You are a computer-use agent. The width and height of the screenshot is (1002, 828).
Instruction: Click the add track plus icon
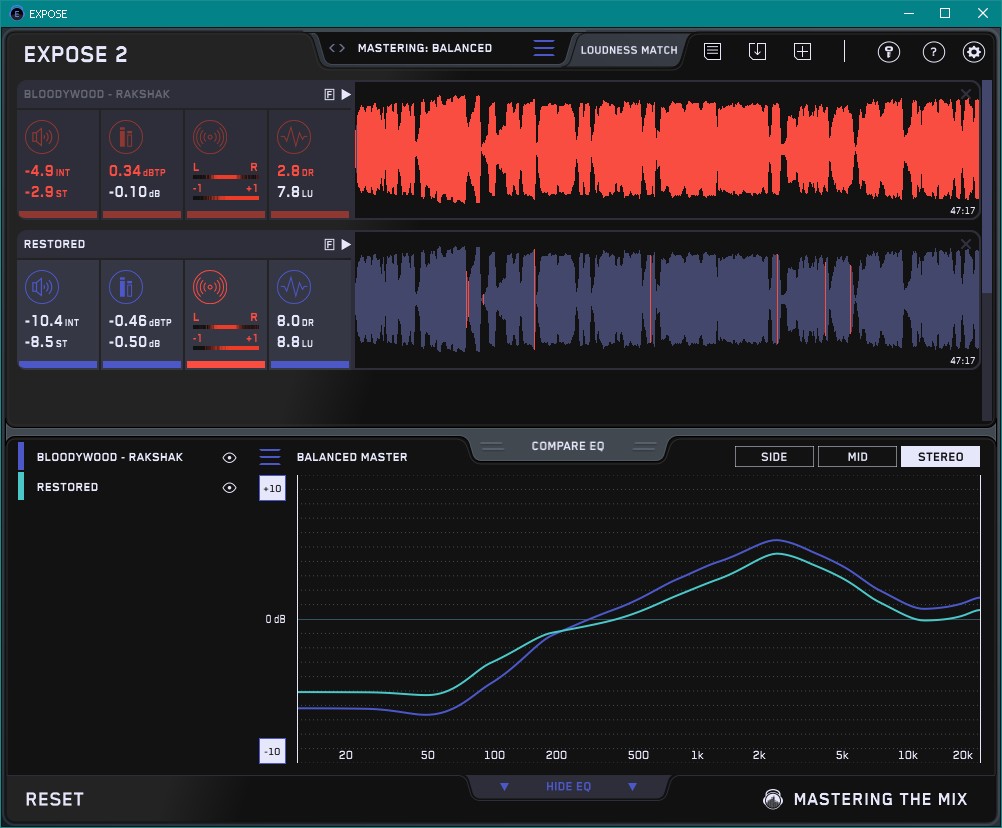802,51
